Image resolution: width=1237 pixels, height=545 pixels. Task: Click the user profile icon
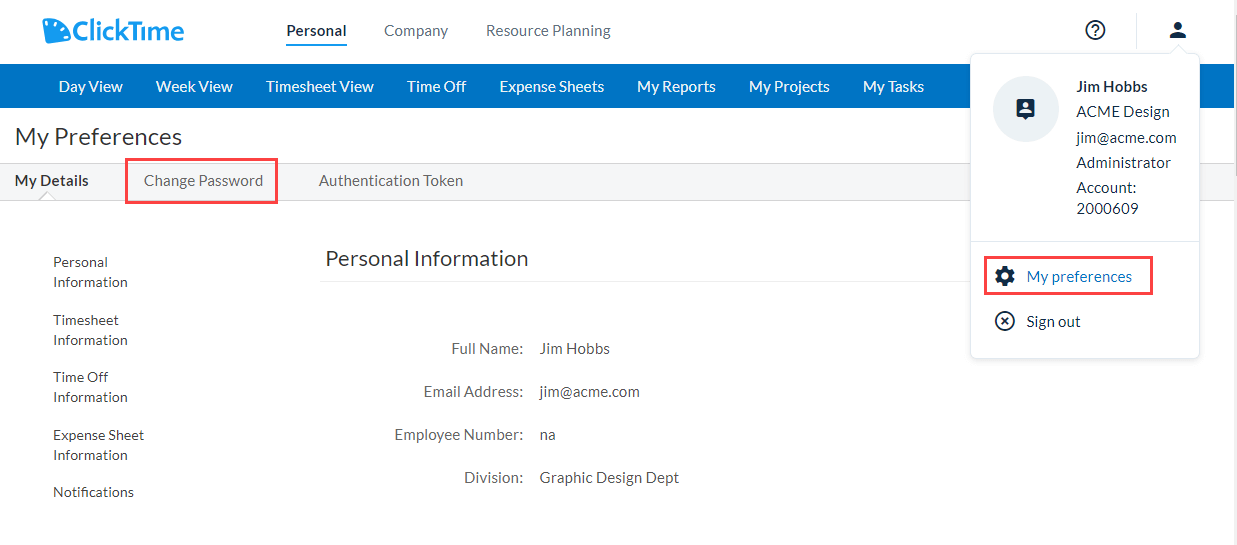tap(1178, 30)
